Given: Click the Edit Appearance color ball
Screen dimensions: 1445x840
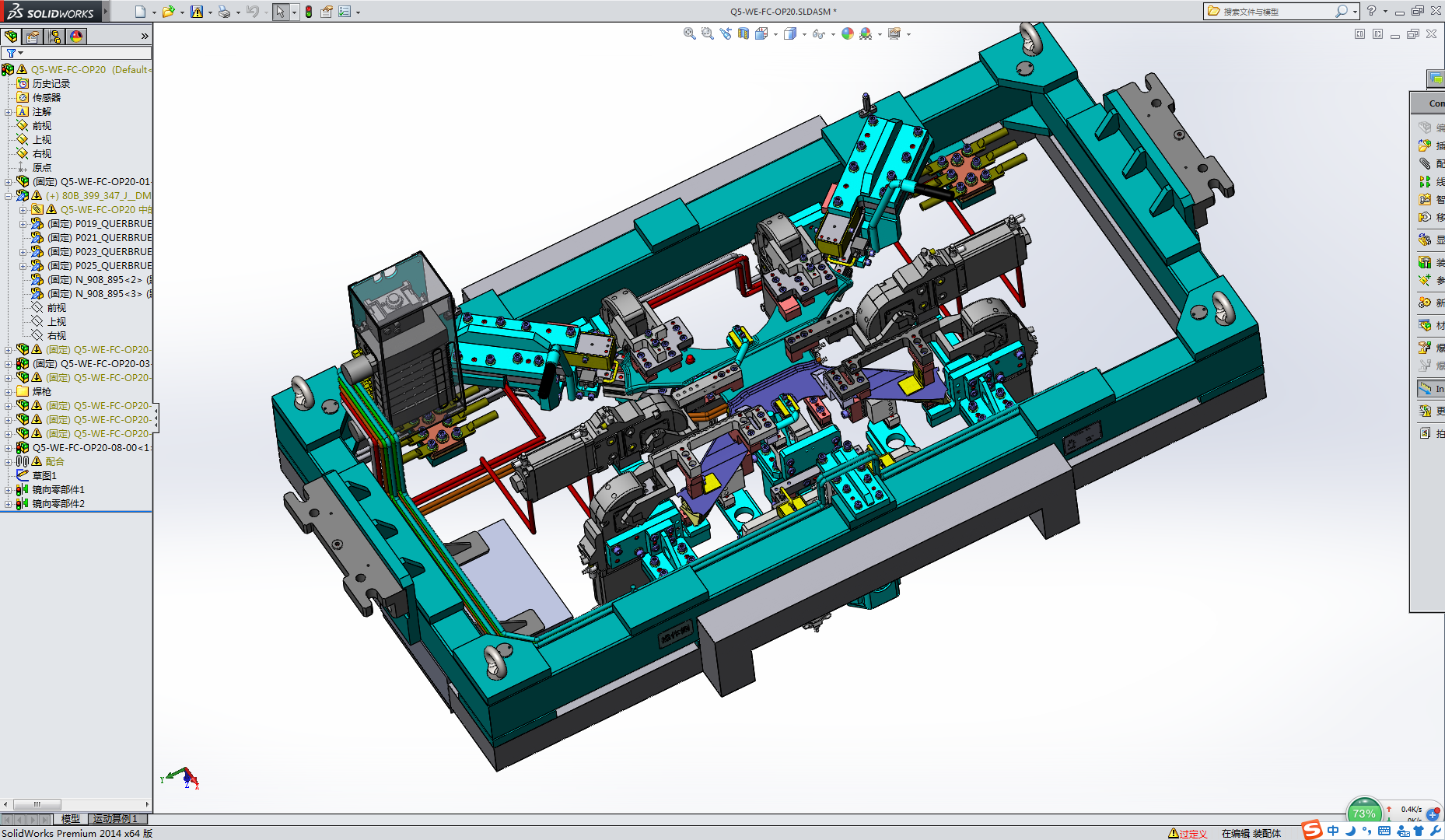Looking at the screenshot, I should coord(848,33).
